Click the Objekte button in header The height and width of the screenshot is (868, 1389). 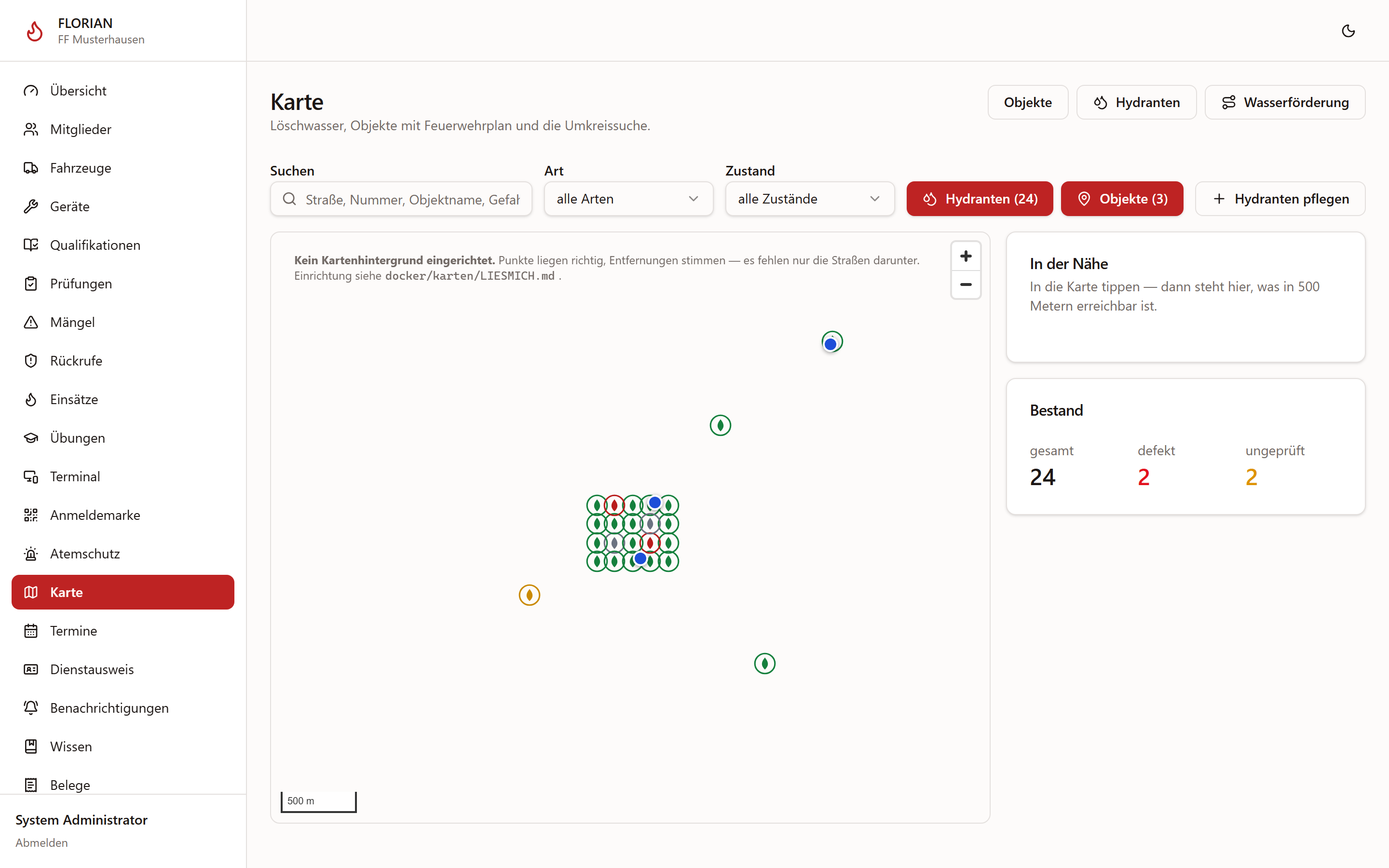tap(1027, 102)
